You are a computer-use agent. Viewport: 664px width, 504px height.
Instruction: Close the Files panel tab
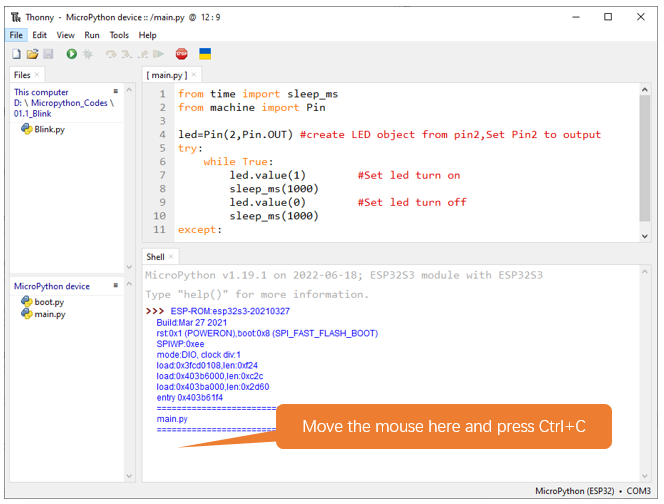coord(37,75)
